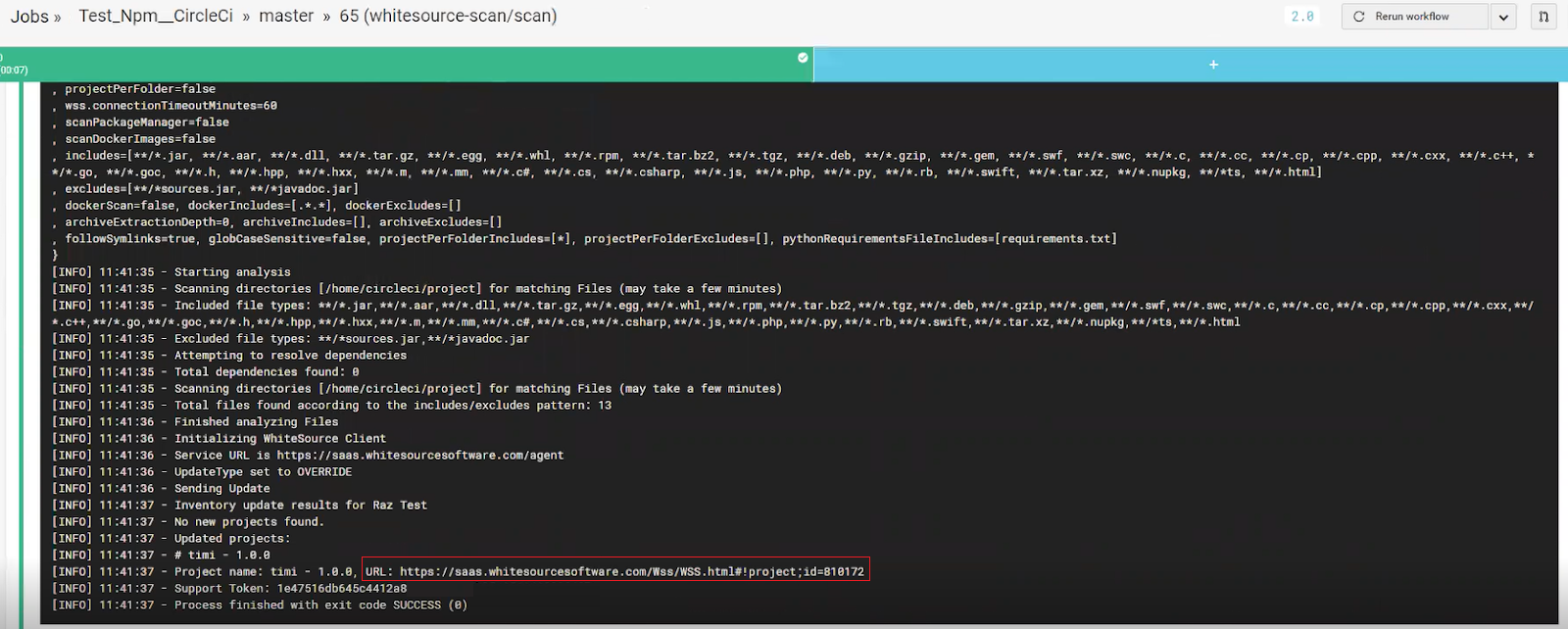The height and width of the screenshot is (629, 1568).
Task: Click the Support Token value in the log
Action: click(341, 588)
